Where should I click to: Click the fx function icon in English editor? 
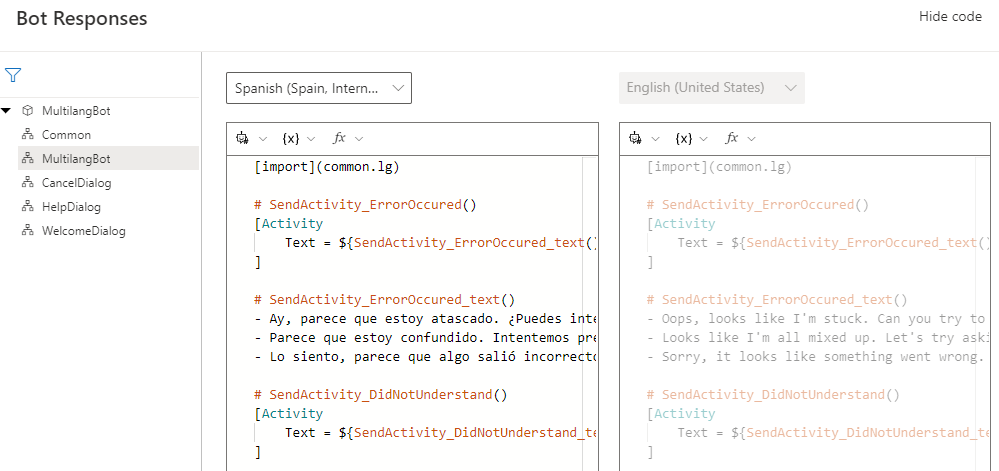click(x=731, y=138)
